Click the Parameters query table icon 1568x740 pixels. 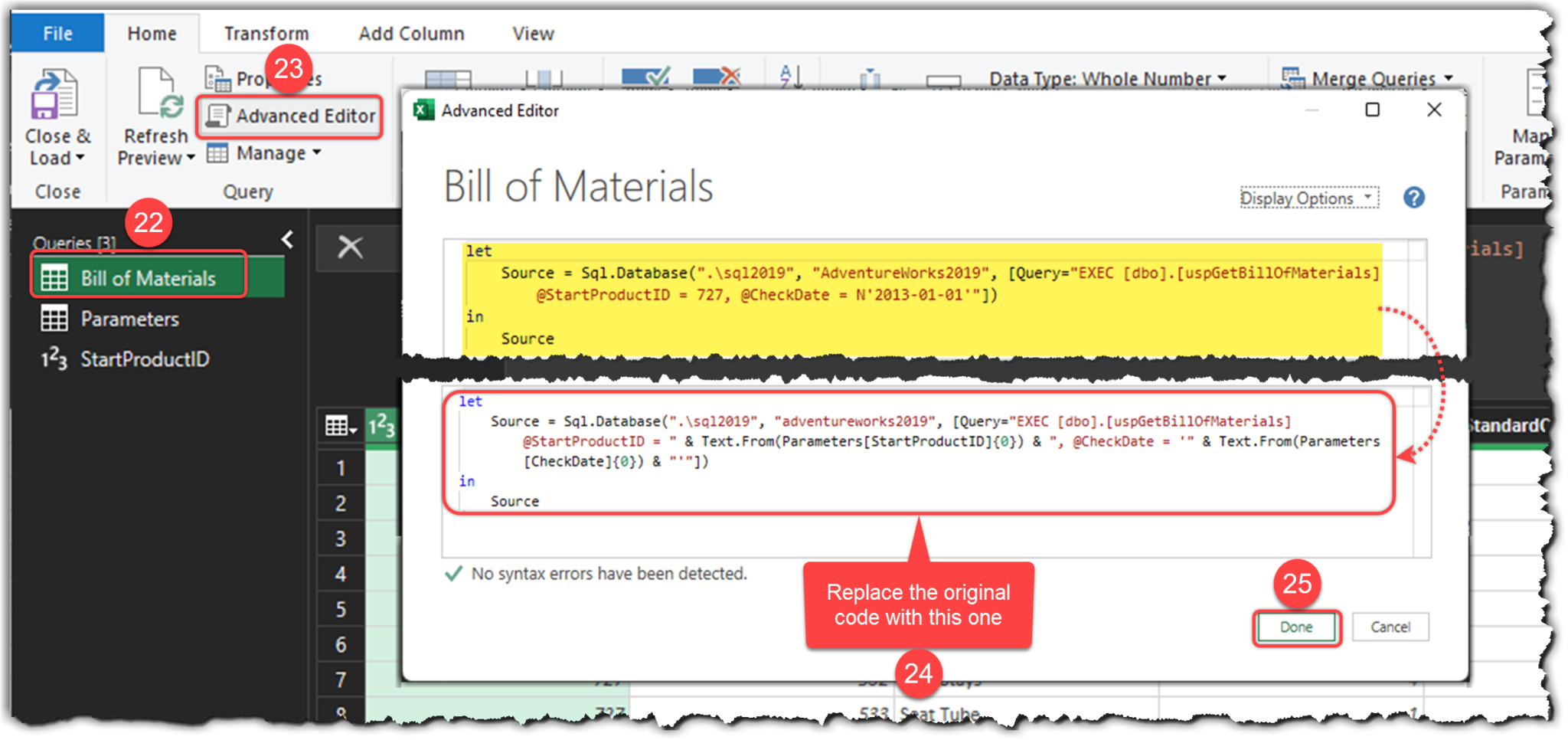click(x=54, y=319)
